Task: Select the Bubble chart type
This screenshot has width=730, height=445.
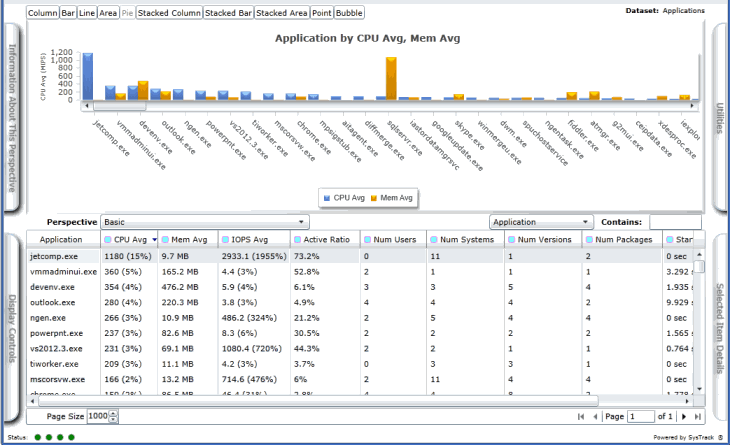Action: tap(349, 13)
